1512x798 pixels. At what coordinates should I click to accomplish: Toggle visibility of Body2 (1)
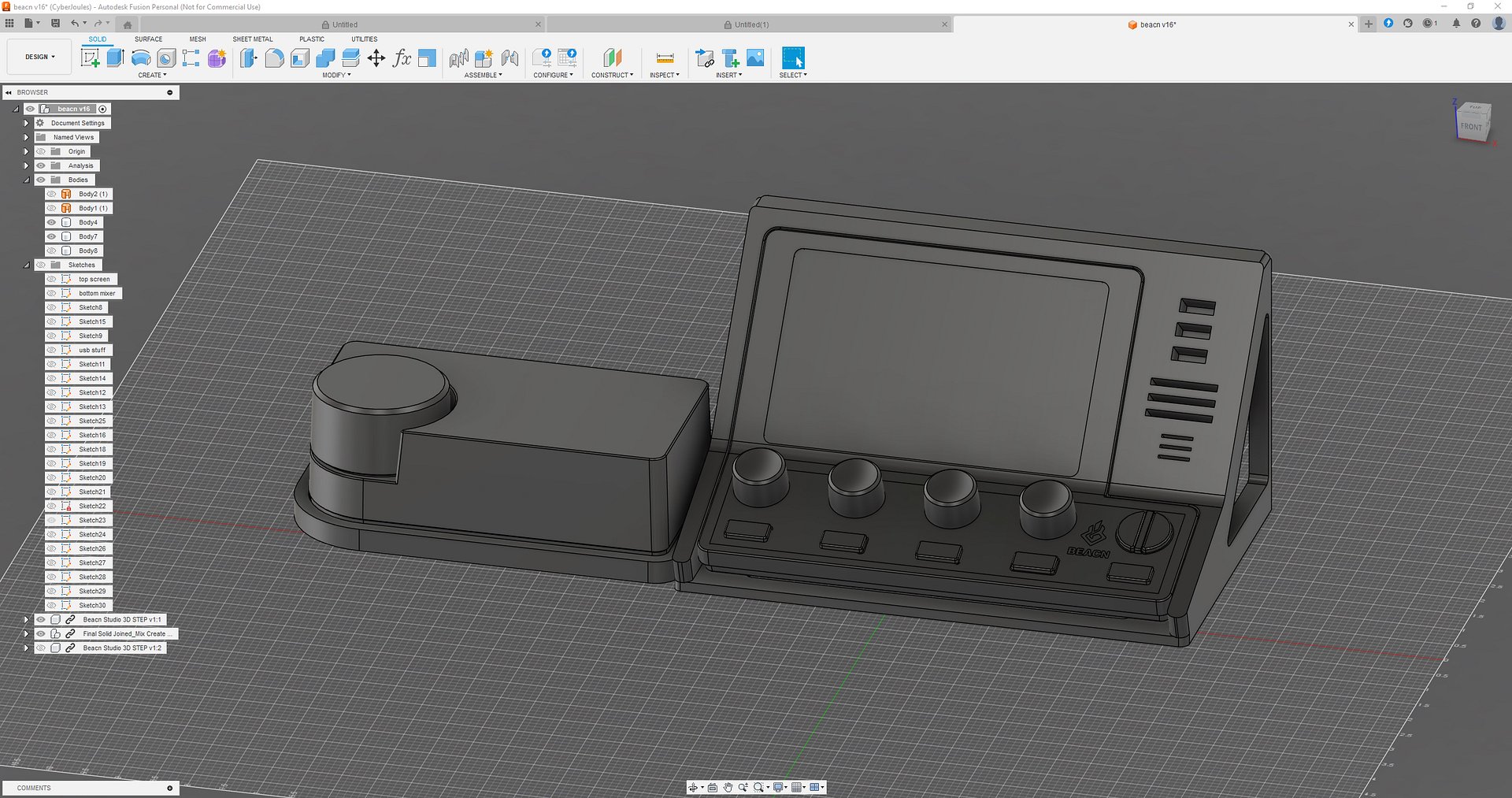(x=51, y=194)
